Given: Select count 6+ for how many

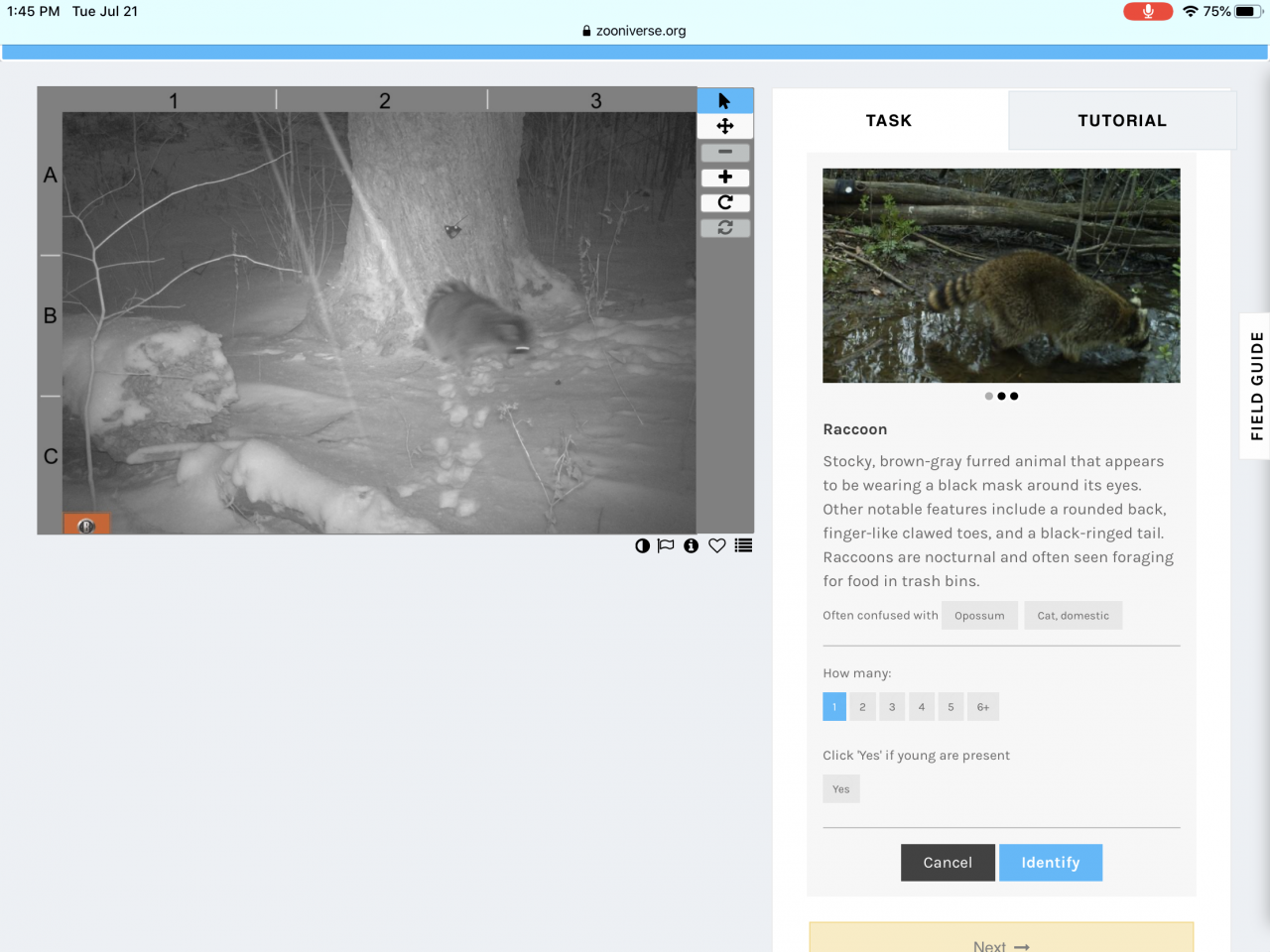Looking at the screenshot, I should point(983,707).
